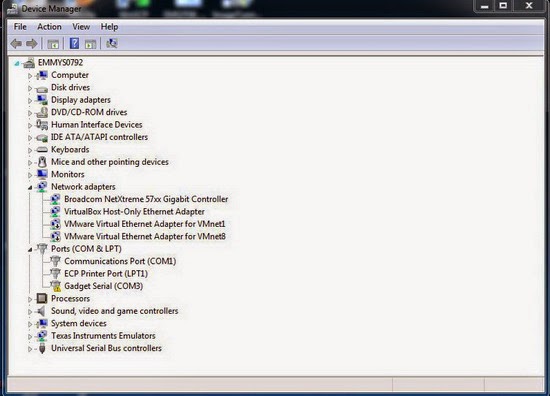Open the View menu

click(x=81, y=27)
